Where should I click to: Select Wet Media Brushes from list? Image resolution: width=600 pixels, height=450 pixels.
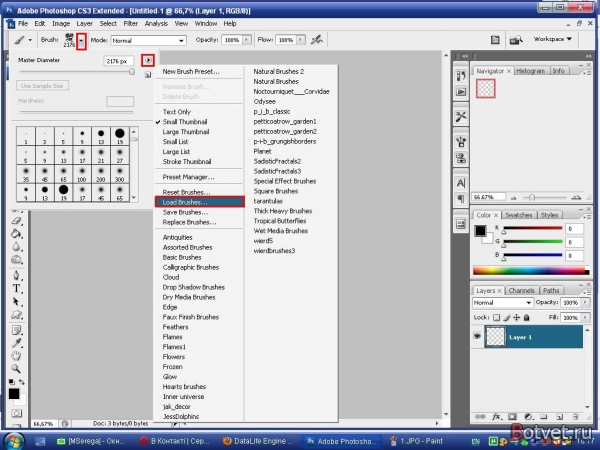280,231
